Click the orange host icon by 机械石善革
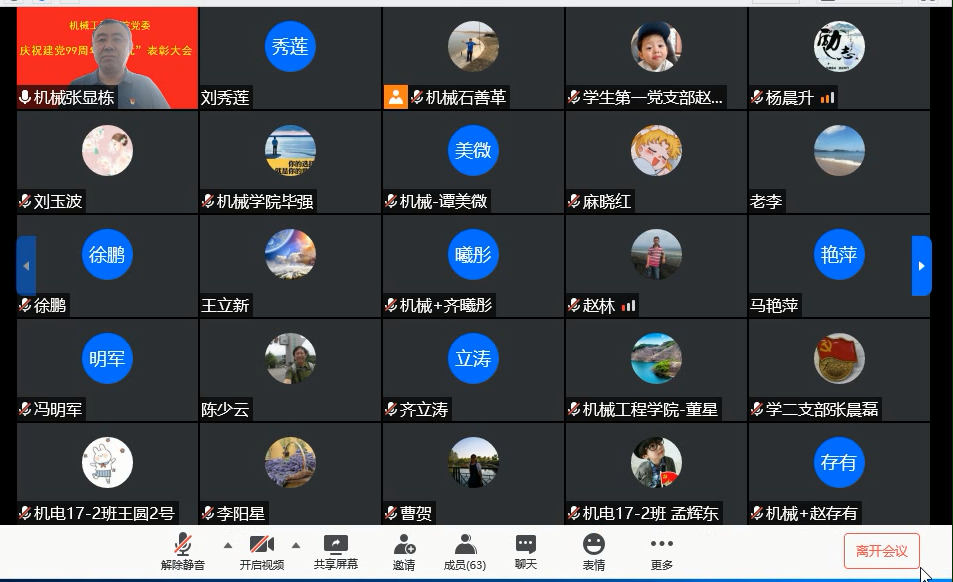The height and width of the screenshot is (582, 953). [396, 97]
